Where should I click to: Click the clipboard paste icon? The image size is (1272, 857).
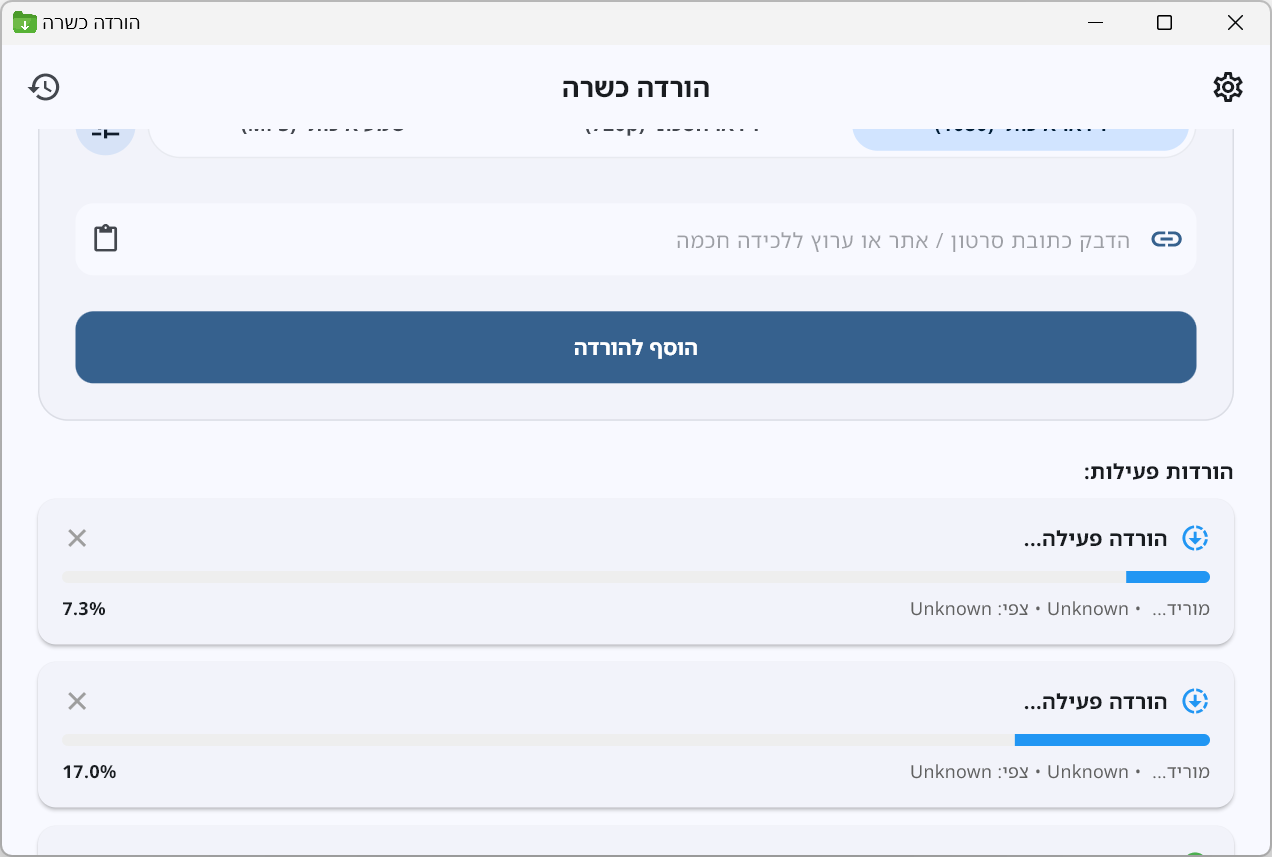click(106, 239)
